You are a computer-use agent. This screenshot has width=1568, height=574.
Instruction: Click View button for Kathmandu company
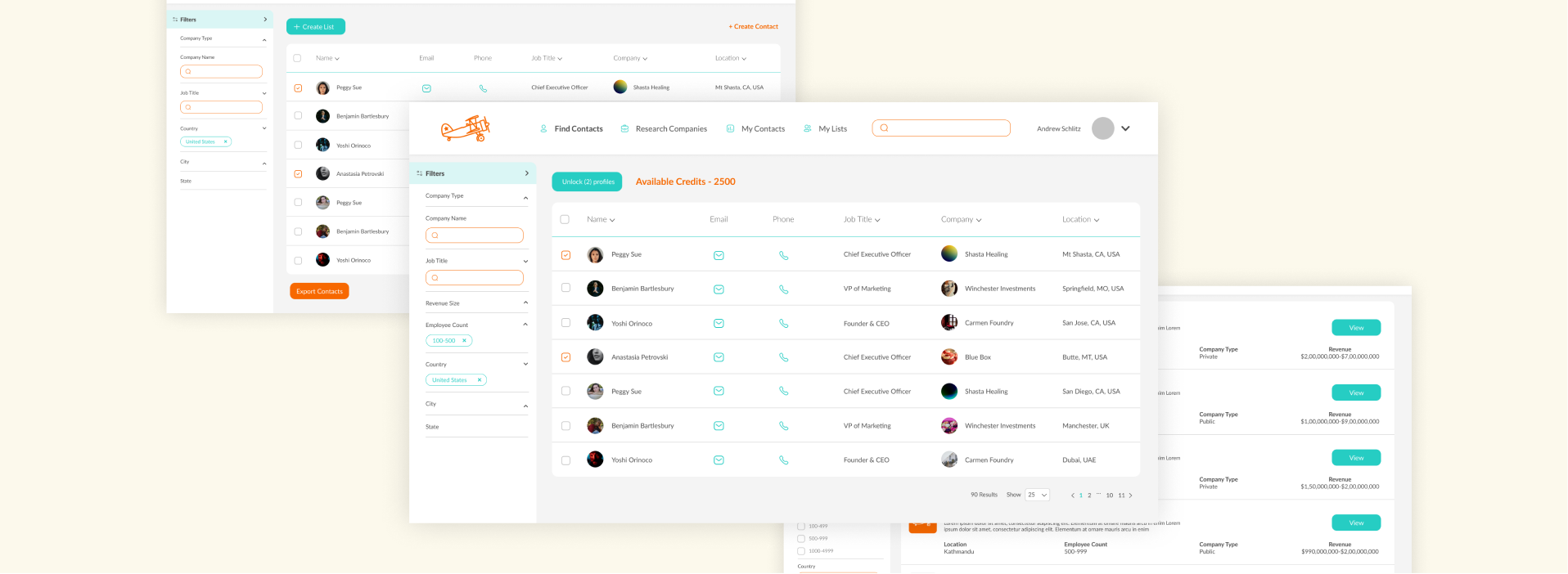click(1356, 522)
